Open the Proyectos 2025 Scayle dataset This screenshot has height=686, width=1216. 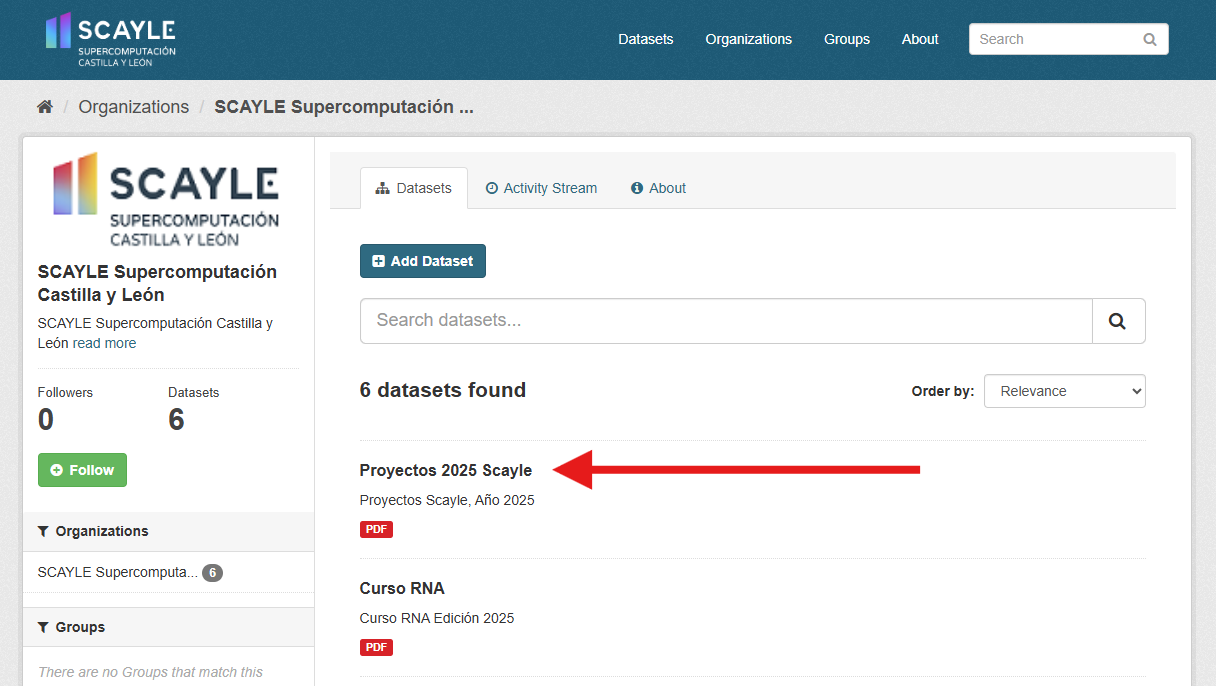446,470
